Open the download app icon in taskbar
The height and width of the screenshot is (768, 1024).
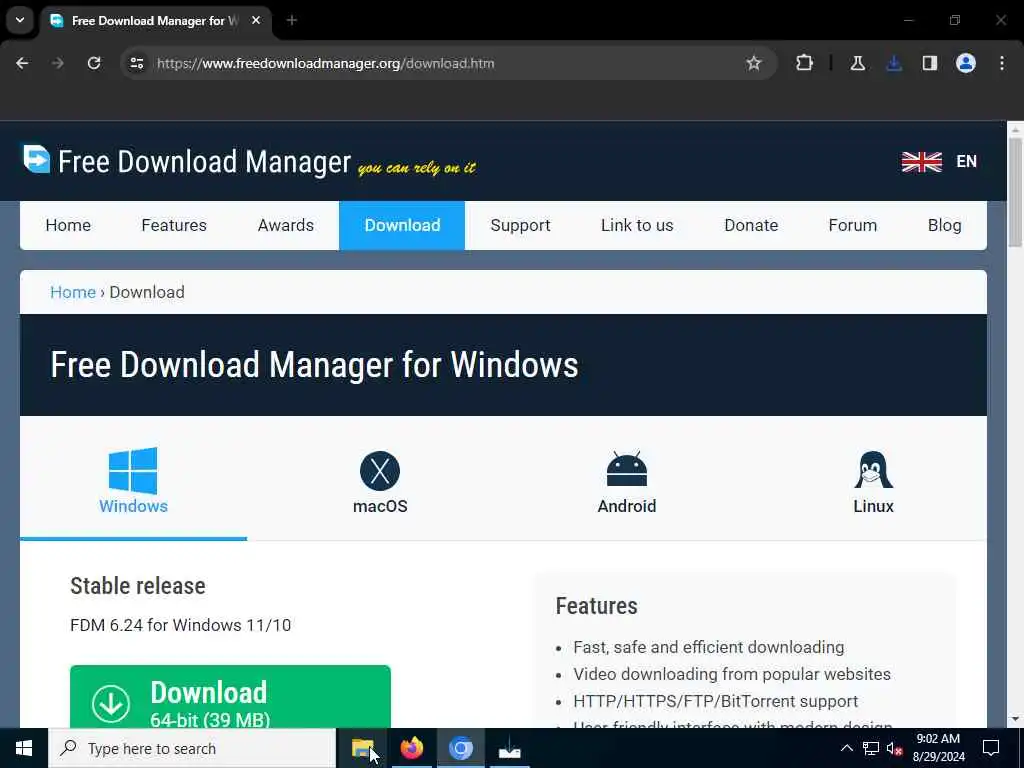509,748
